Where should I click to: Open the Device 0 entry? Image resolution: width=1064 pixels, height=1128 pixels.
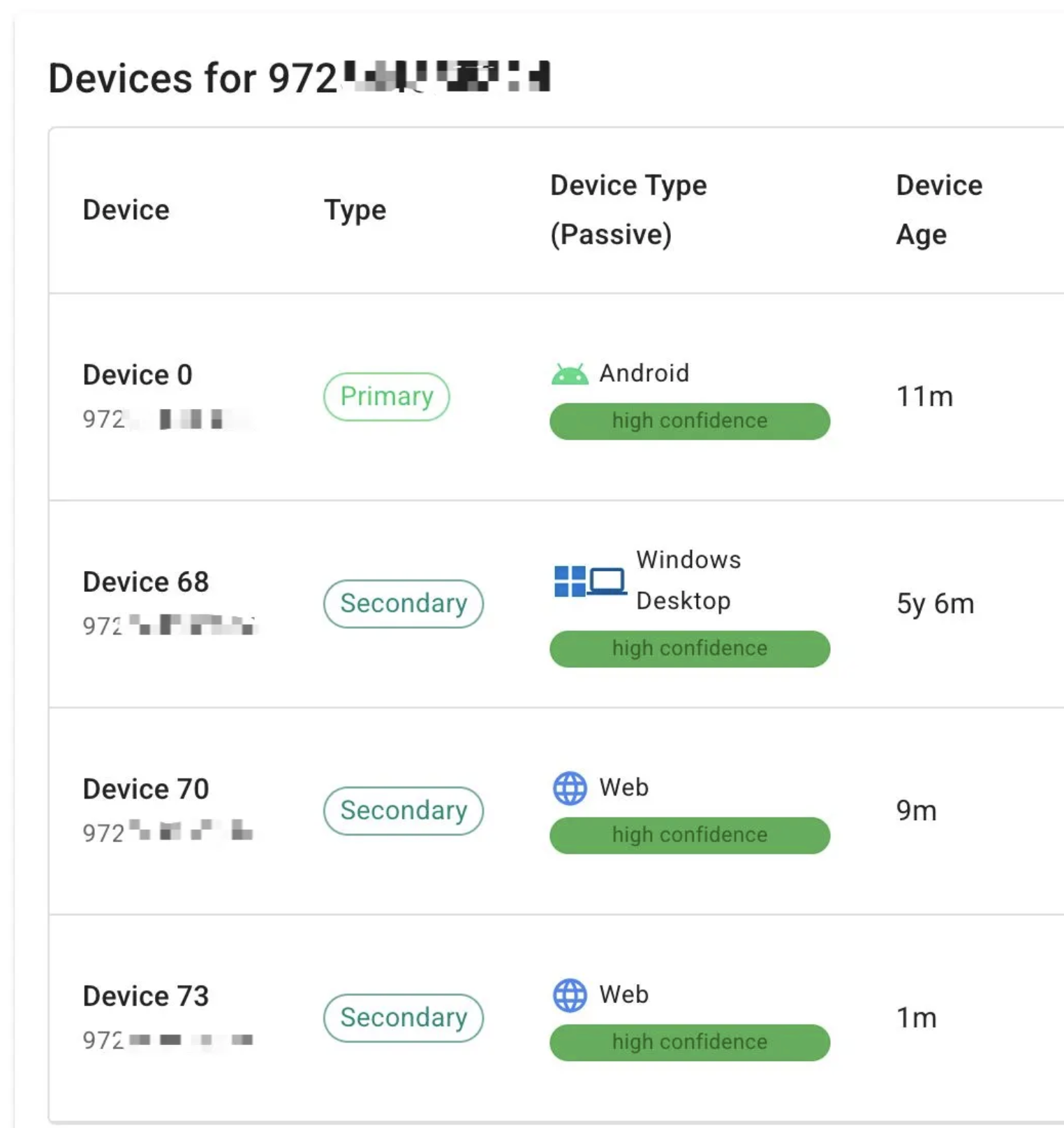tap(138, 375)
